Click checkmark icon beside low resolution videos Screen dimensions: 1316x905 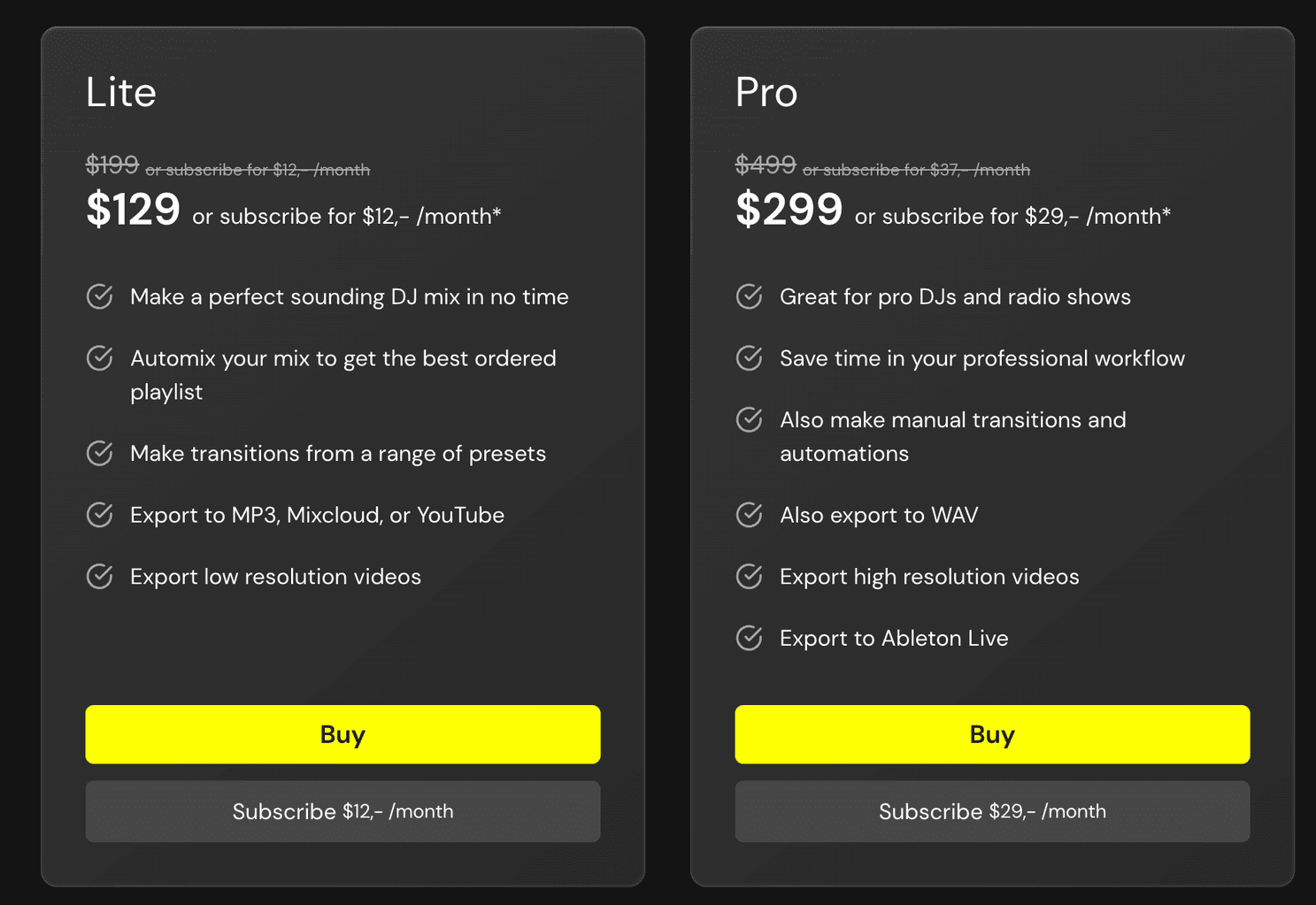click(99, 576)
